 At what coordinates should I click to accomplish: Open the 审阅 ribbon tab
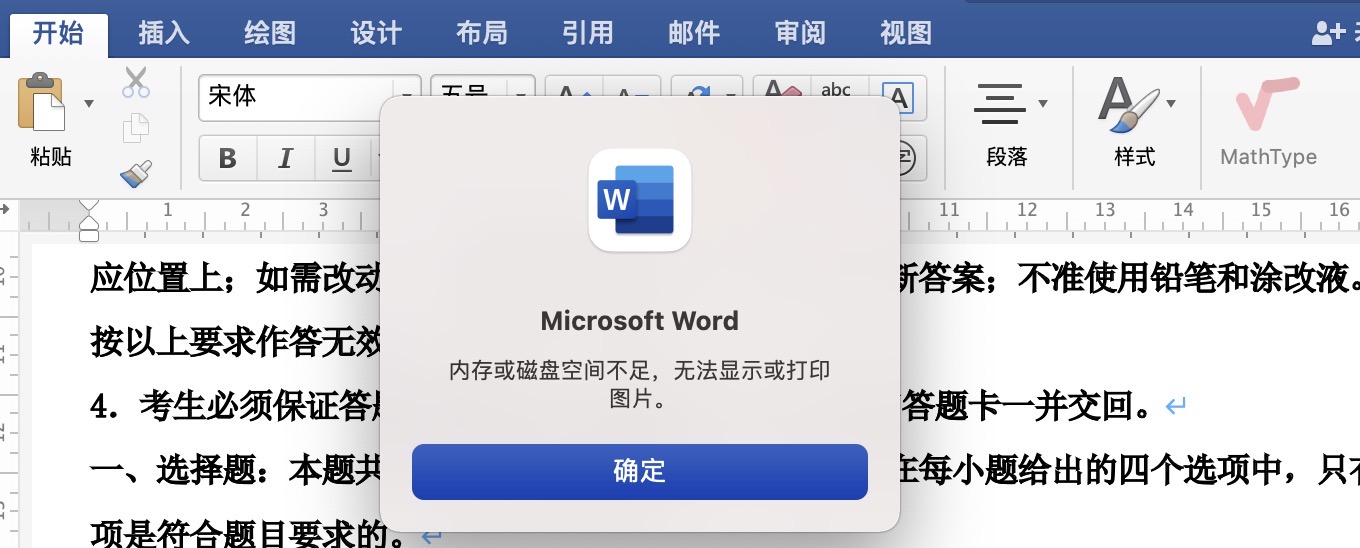click(800, 33)
